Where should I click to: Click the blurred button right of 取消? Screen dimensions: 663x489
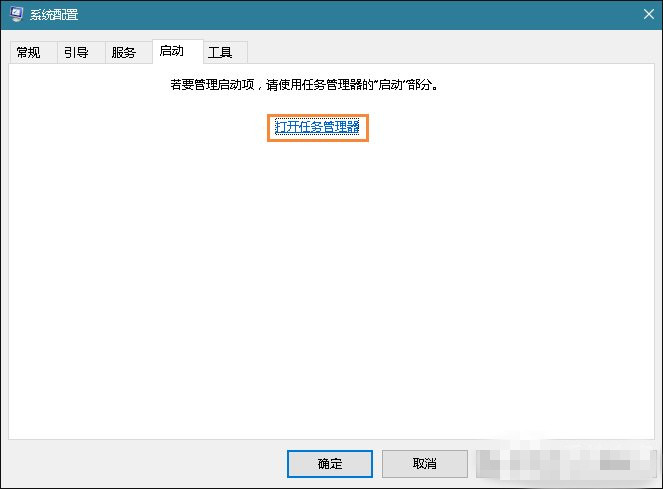(x=516, y=464)
